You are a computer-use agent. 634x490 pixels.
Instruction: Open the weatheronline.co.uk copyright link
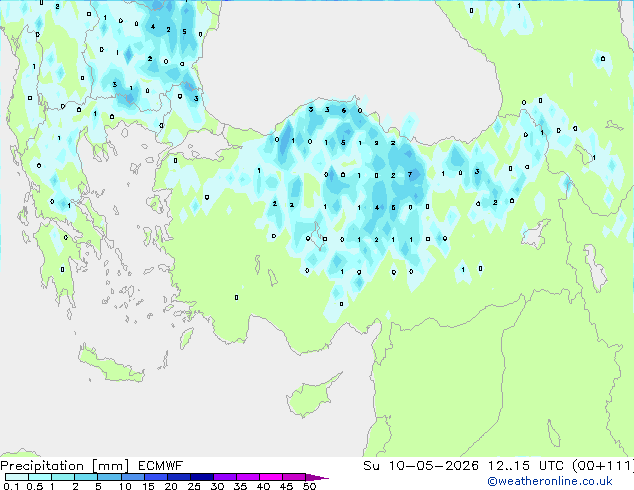[x=550, y=481]
